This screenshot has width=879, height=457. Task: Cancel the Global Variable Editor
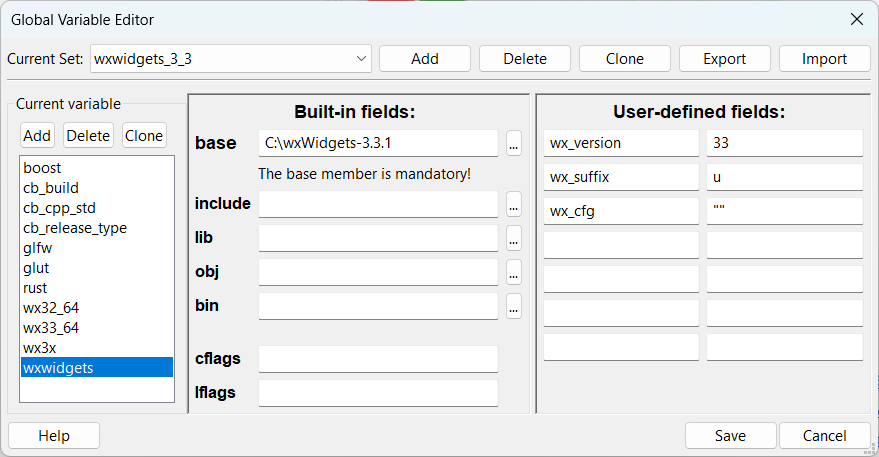point(825,436)
